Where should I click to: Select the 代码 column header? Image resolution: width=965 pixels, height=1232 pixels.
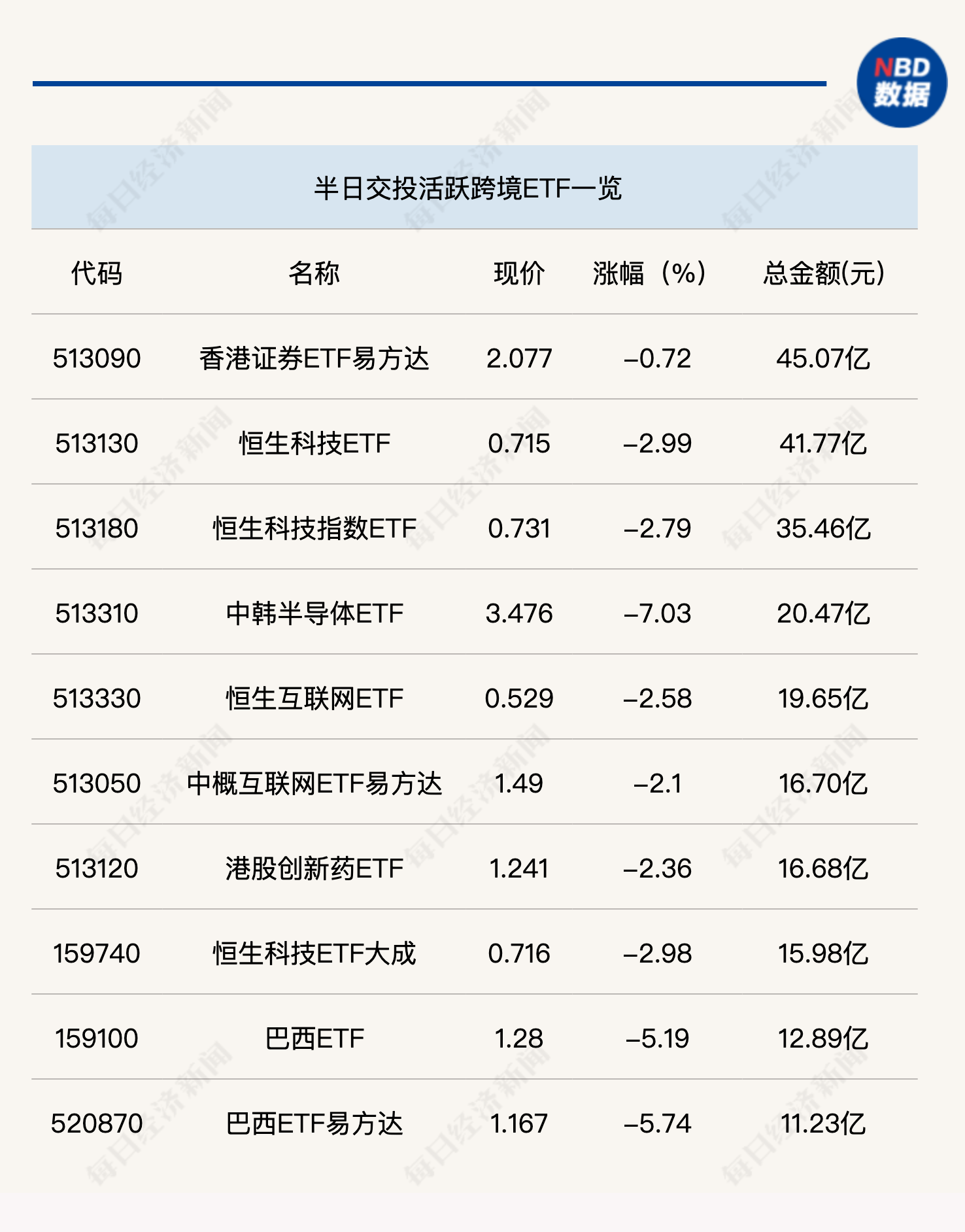pos(97,273)
